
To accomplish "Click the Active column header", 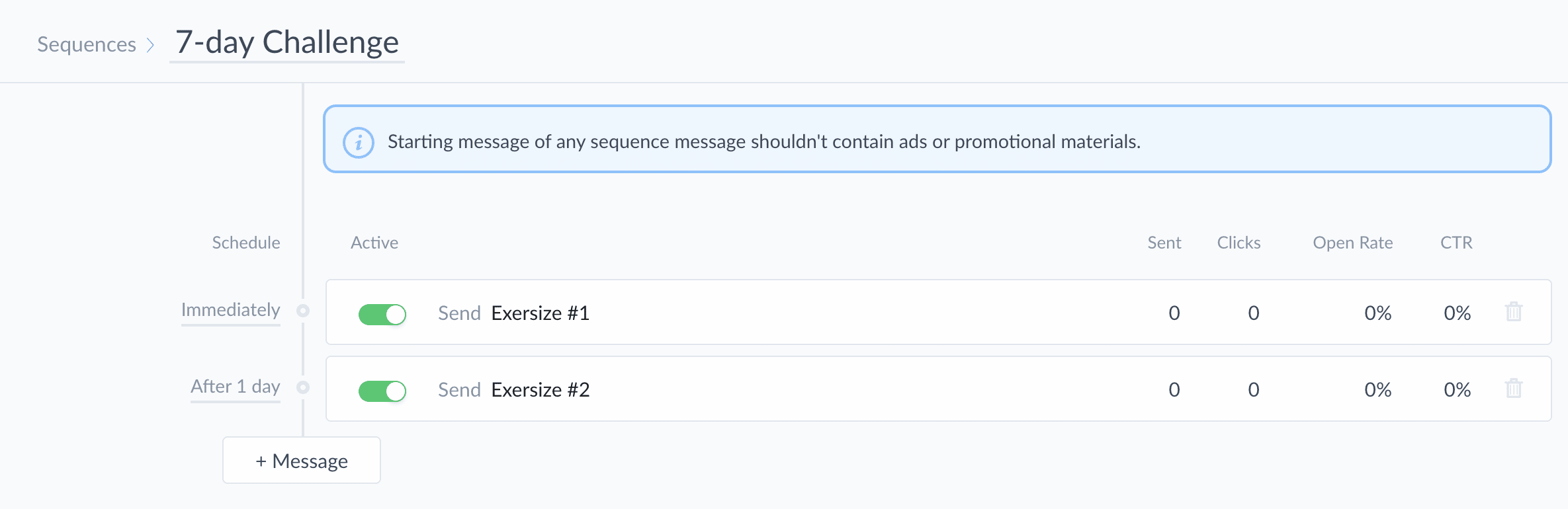I will tap(374, 243).
